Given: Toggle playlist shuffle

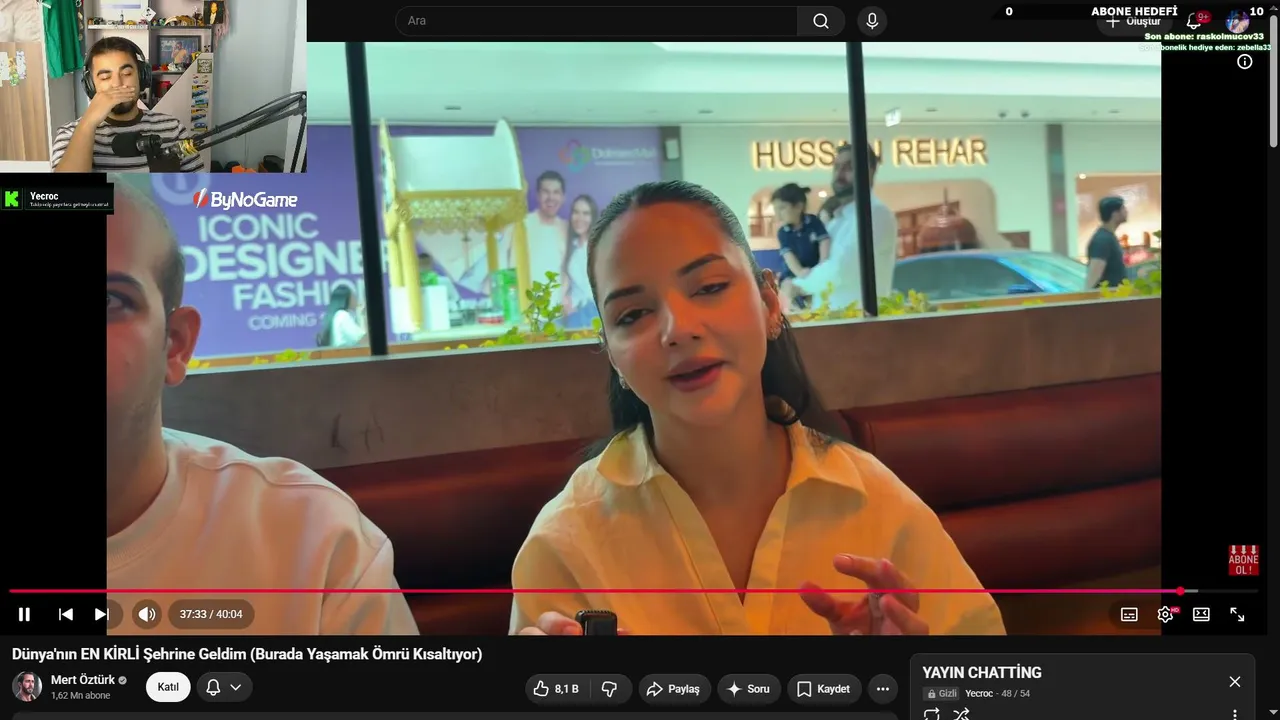Looking at the screenshot, I should click(x=961, y=714).
